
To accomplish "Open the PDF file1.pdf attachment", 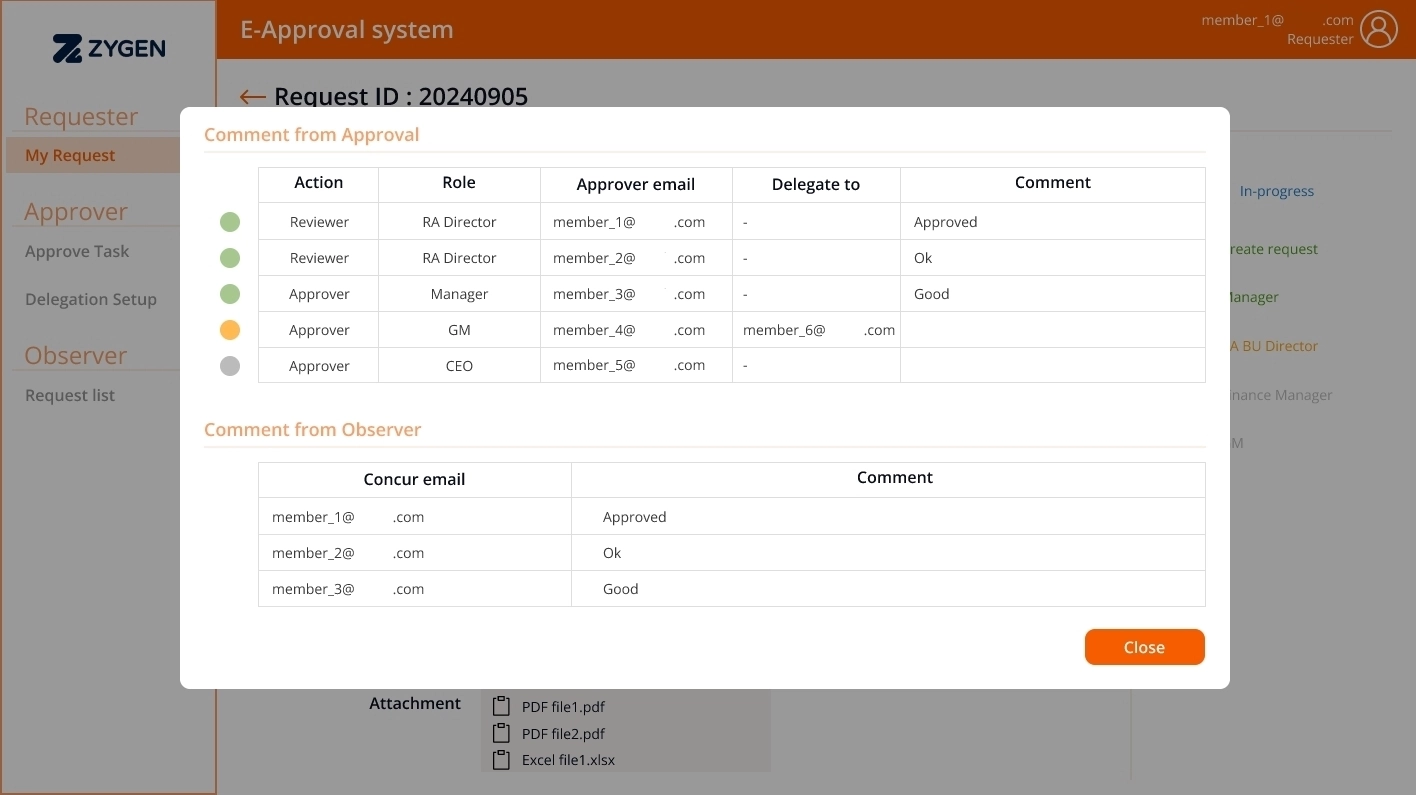I will tap(563, 707).
